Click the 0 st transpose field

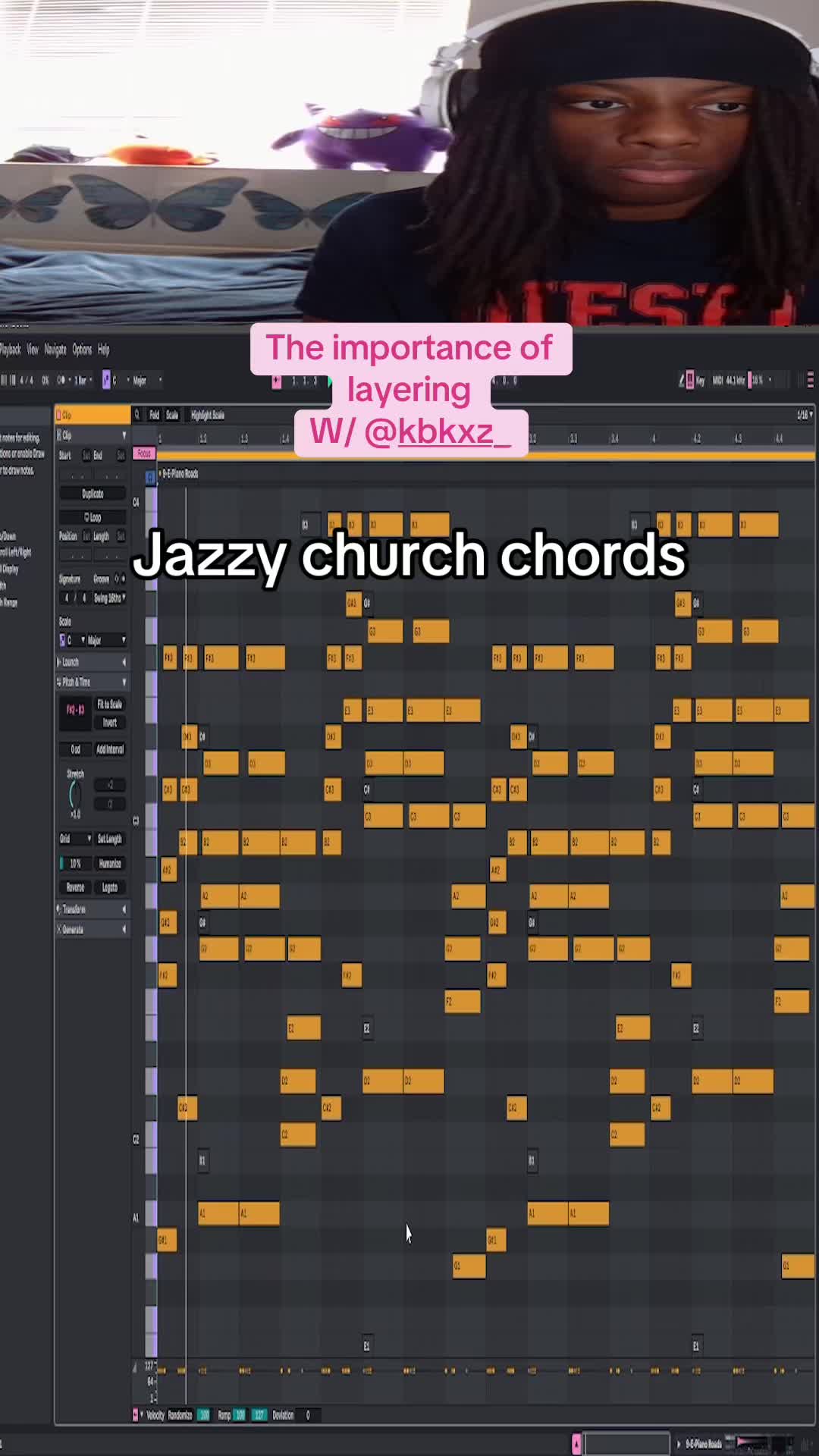point(75,749)
